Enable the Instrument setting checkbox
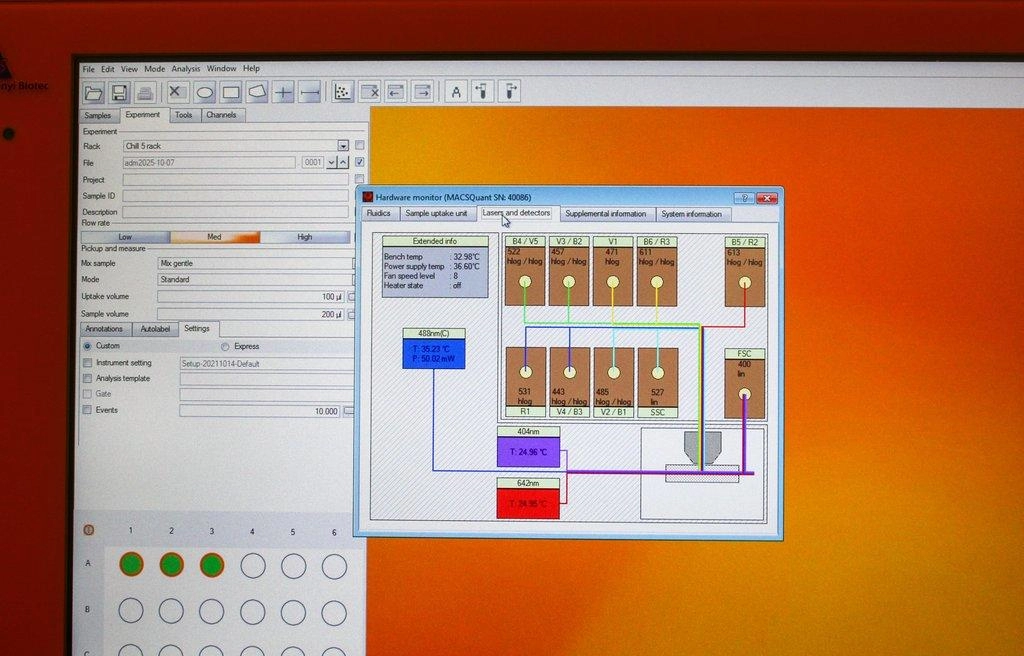1024x656 pixels. tap(88, 363)
